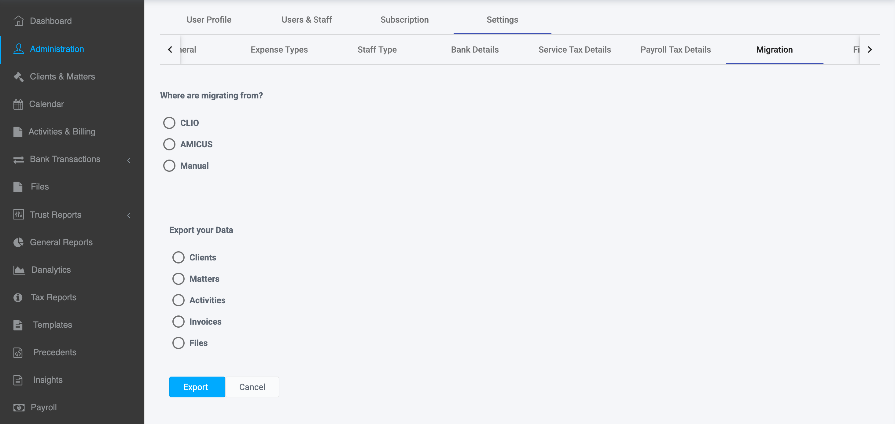Image resolution: width=895 pixels, height=424 pixels.
Task: Select the AMICUS migration source
Action: click(x=169, y=144)
